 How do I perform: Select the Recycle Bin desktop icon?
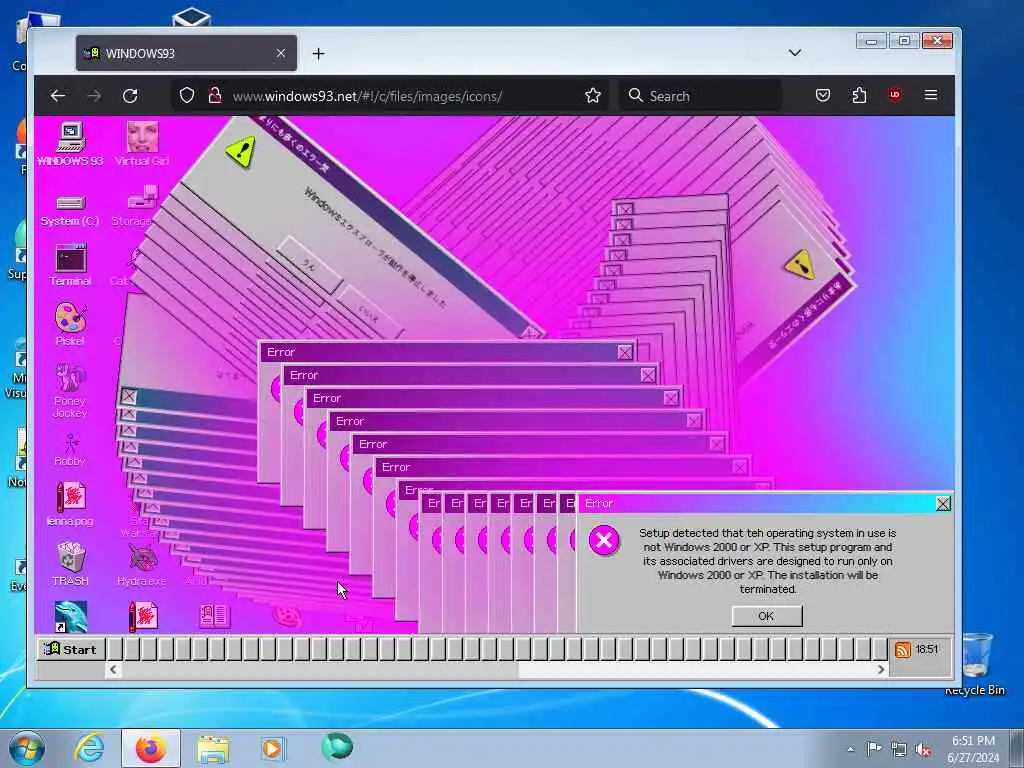(975, 664)
